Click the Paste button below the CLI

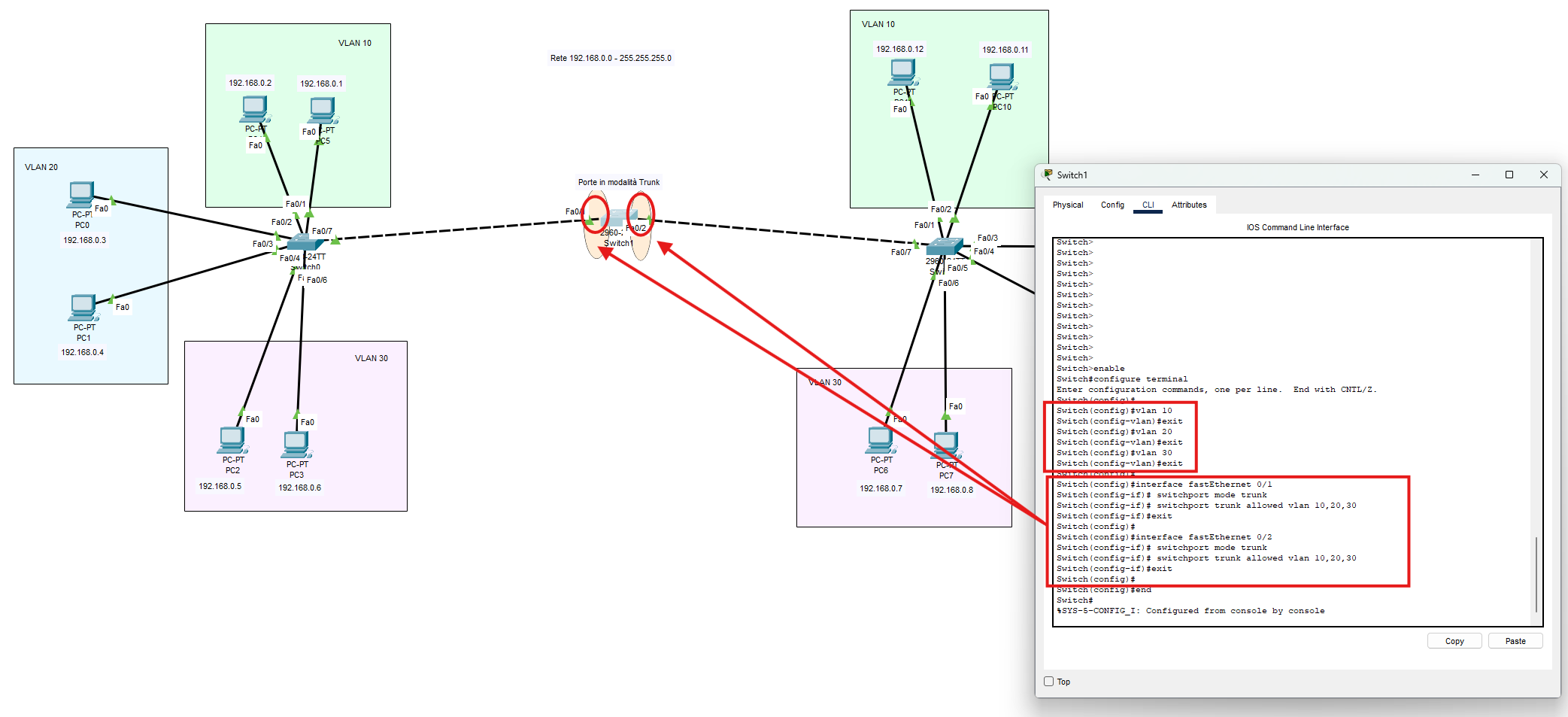(1515, 641)
